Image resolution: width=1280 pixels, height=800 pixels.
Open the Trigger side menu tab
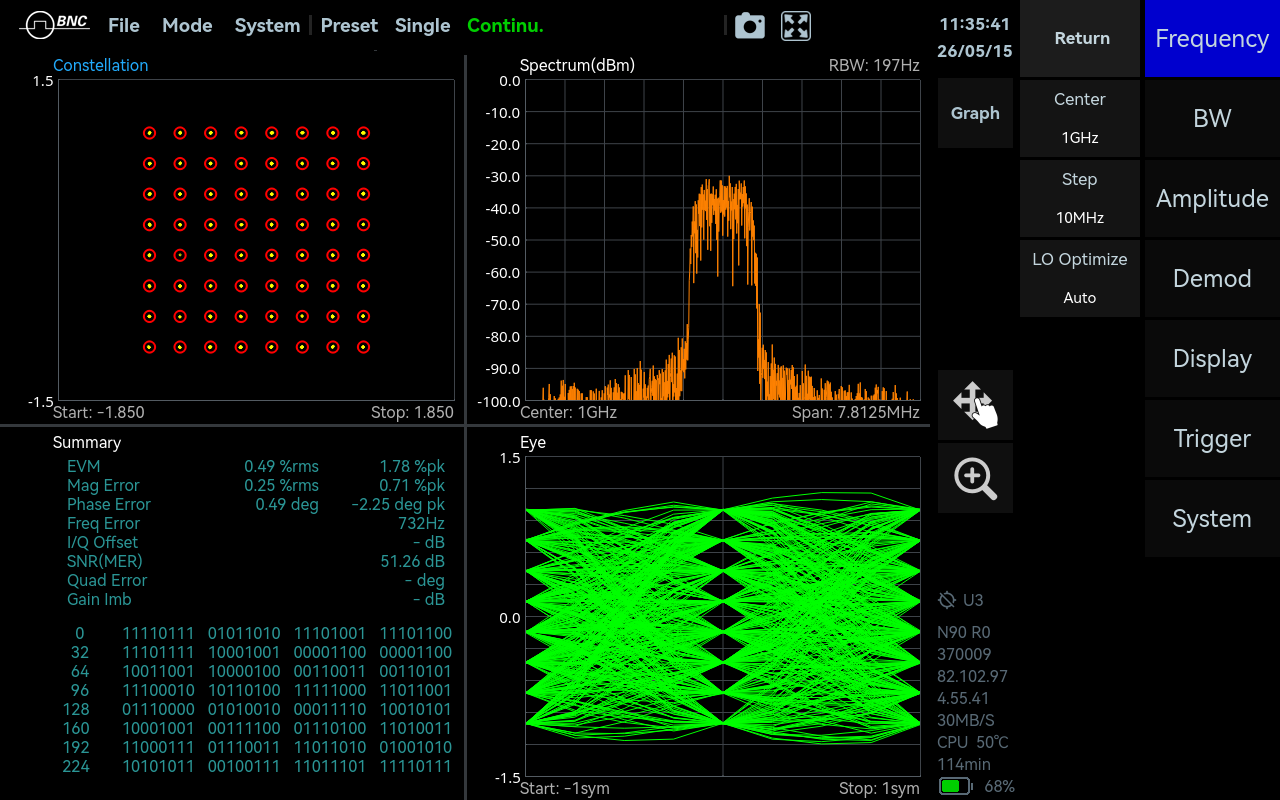point(1212,438)
